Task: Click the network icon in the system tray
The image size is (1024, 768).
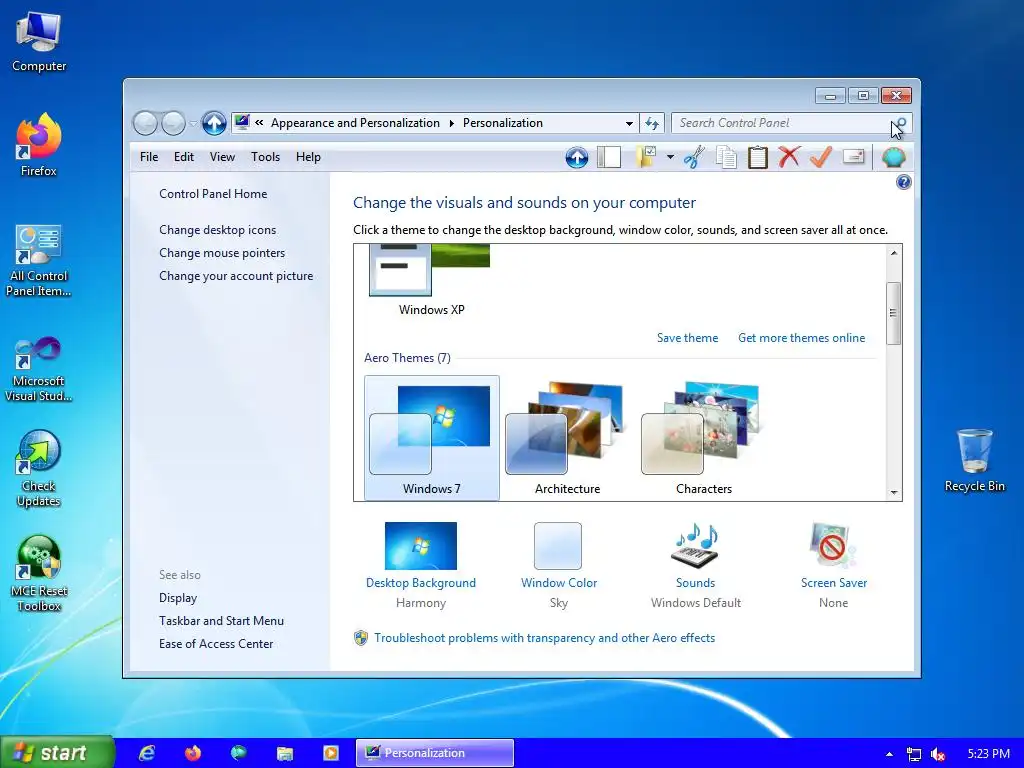Action: click(914, 754)
